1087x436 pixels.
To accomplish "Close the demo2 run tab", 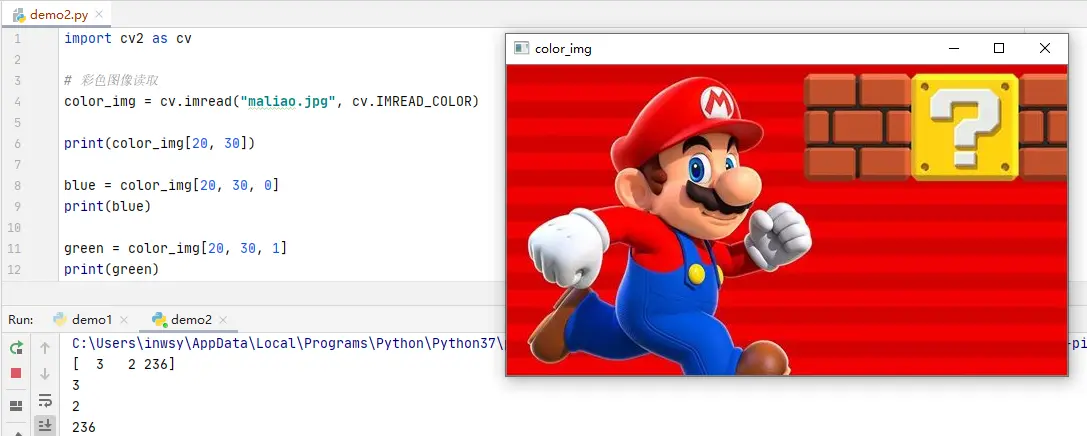I will 223,320.
